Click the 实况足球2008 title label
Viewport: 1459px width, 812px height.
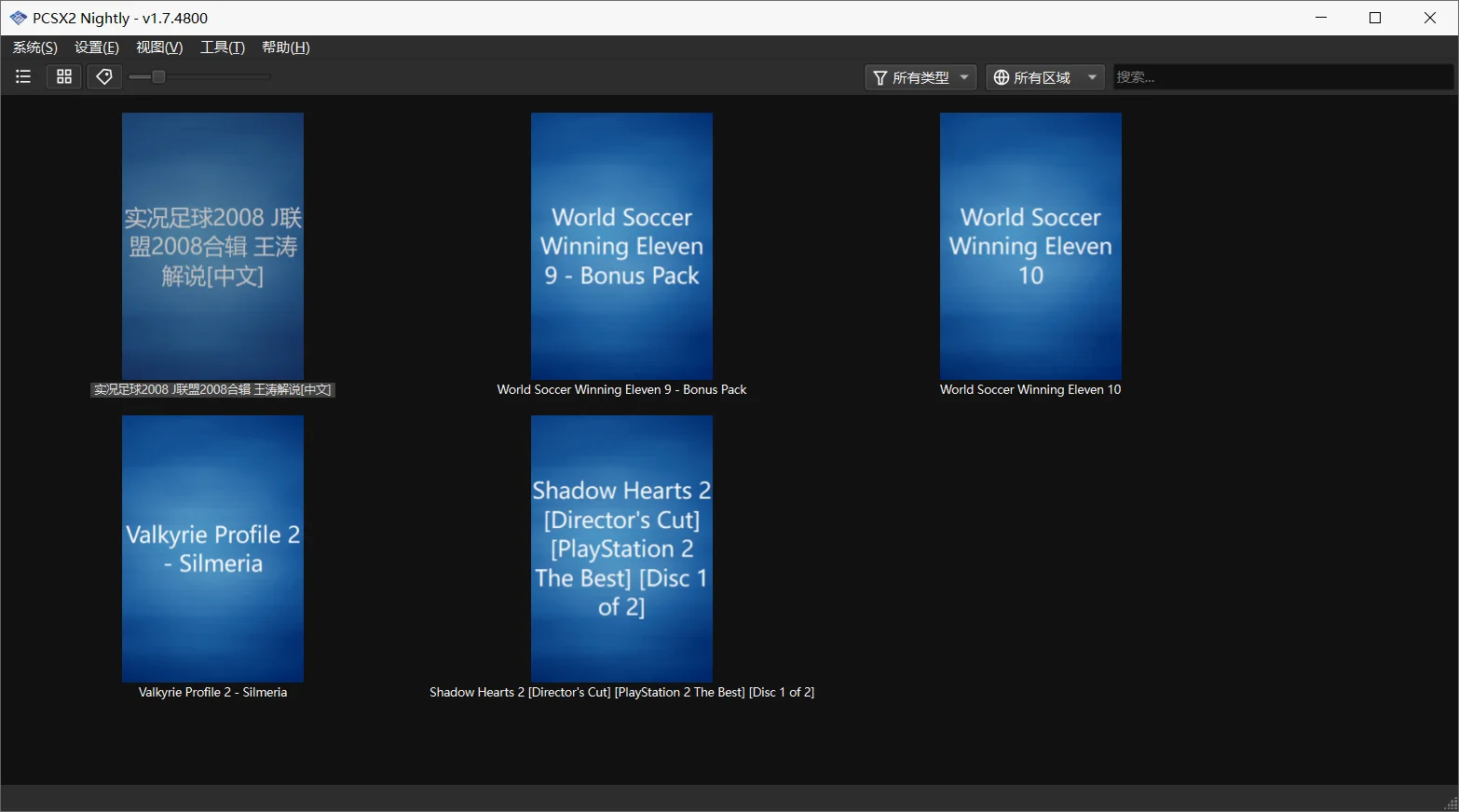point(212,389)
